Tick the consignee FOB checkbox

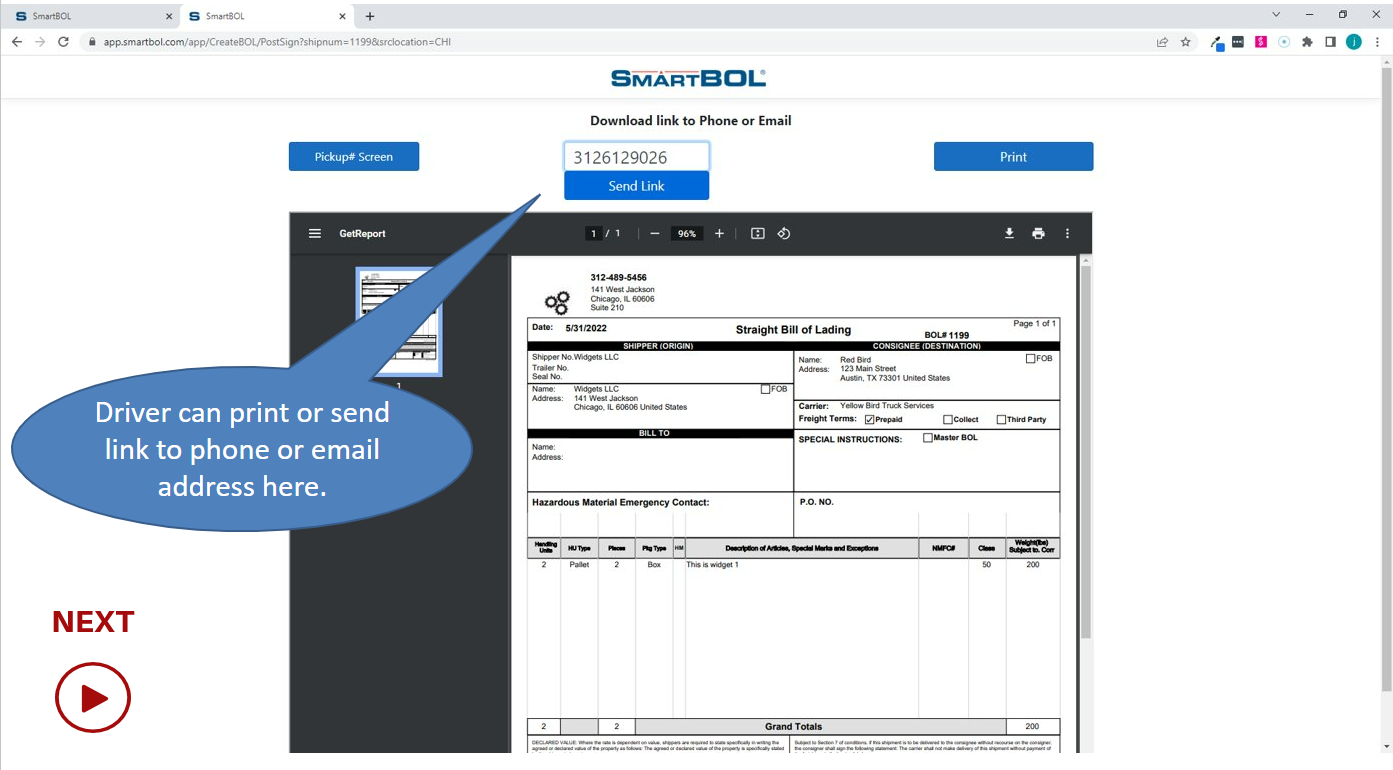coord(1030,358)
